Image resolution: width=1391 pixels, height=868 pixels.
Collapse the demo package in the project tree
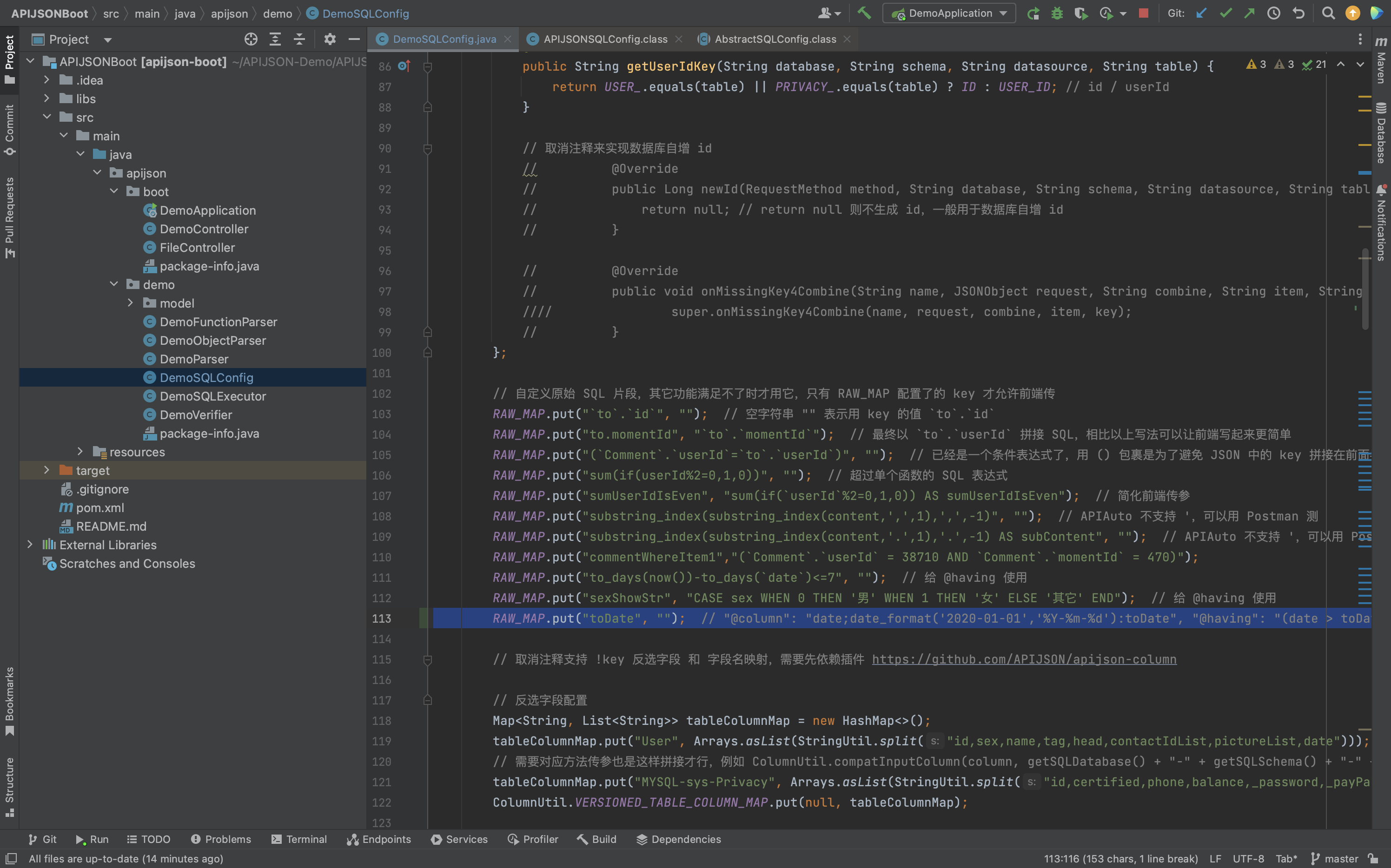114,284
